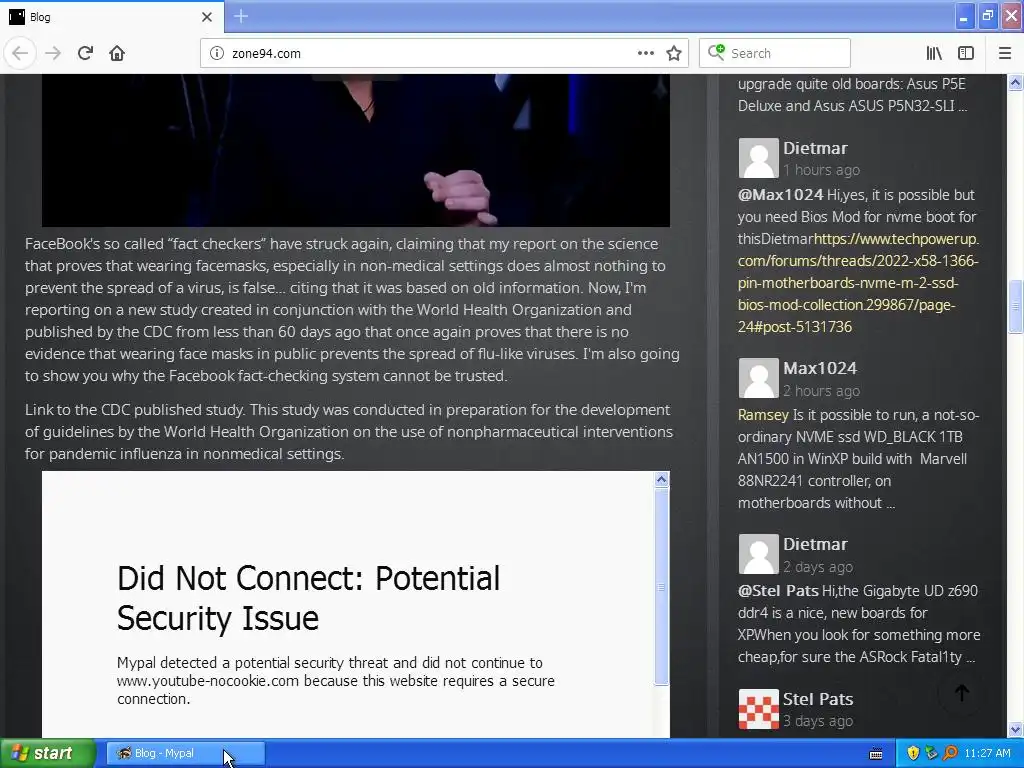1024x768 pixels.
Task: Click the '3 days ago' timestamp
Action: 818,721
